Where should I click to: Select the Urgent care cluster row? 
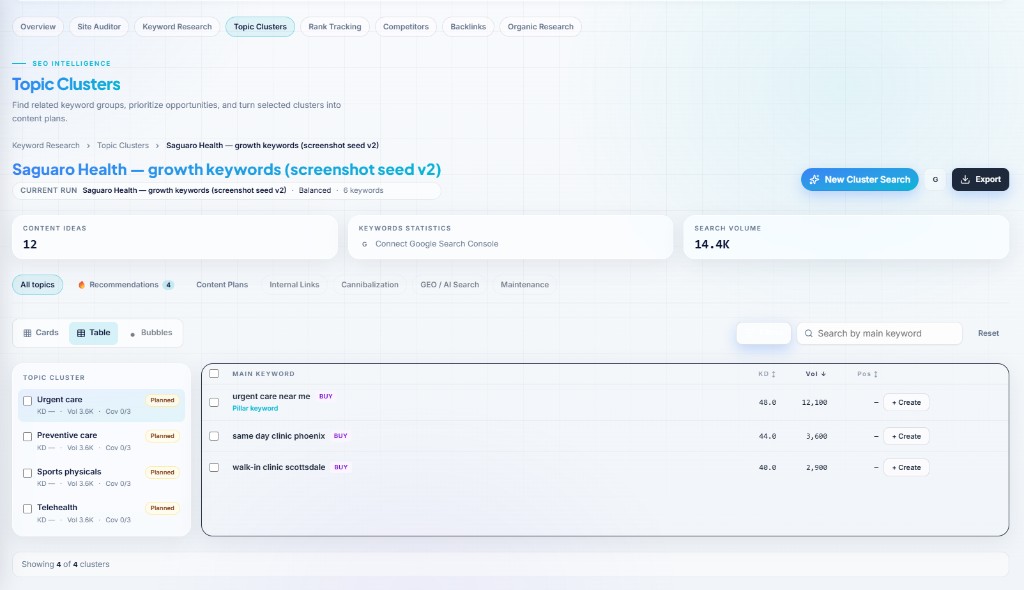pyautogui.click(x=101, y=405)
